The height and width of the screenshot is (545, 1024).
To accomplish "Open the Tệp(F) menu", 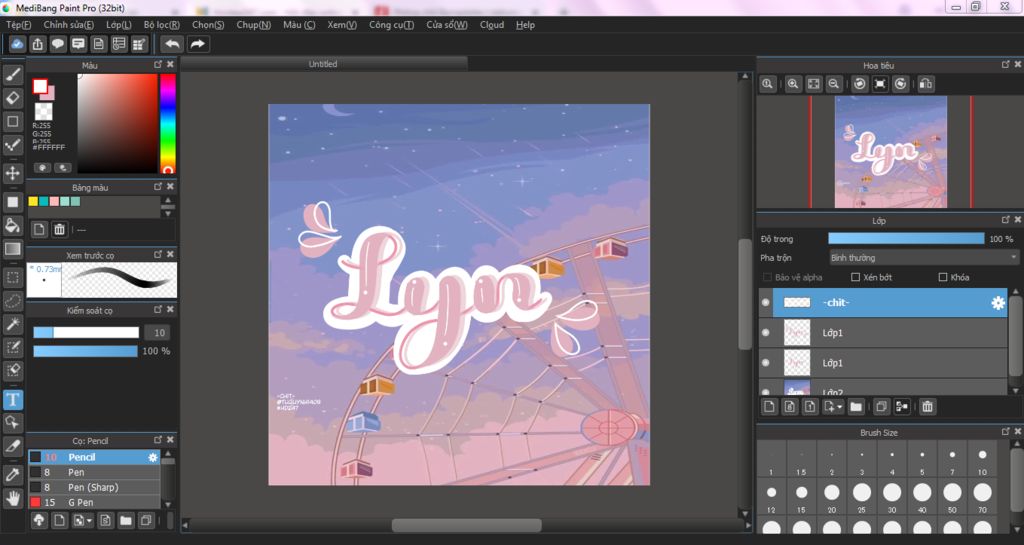I will 18,25.
